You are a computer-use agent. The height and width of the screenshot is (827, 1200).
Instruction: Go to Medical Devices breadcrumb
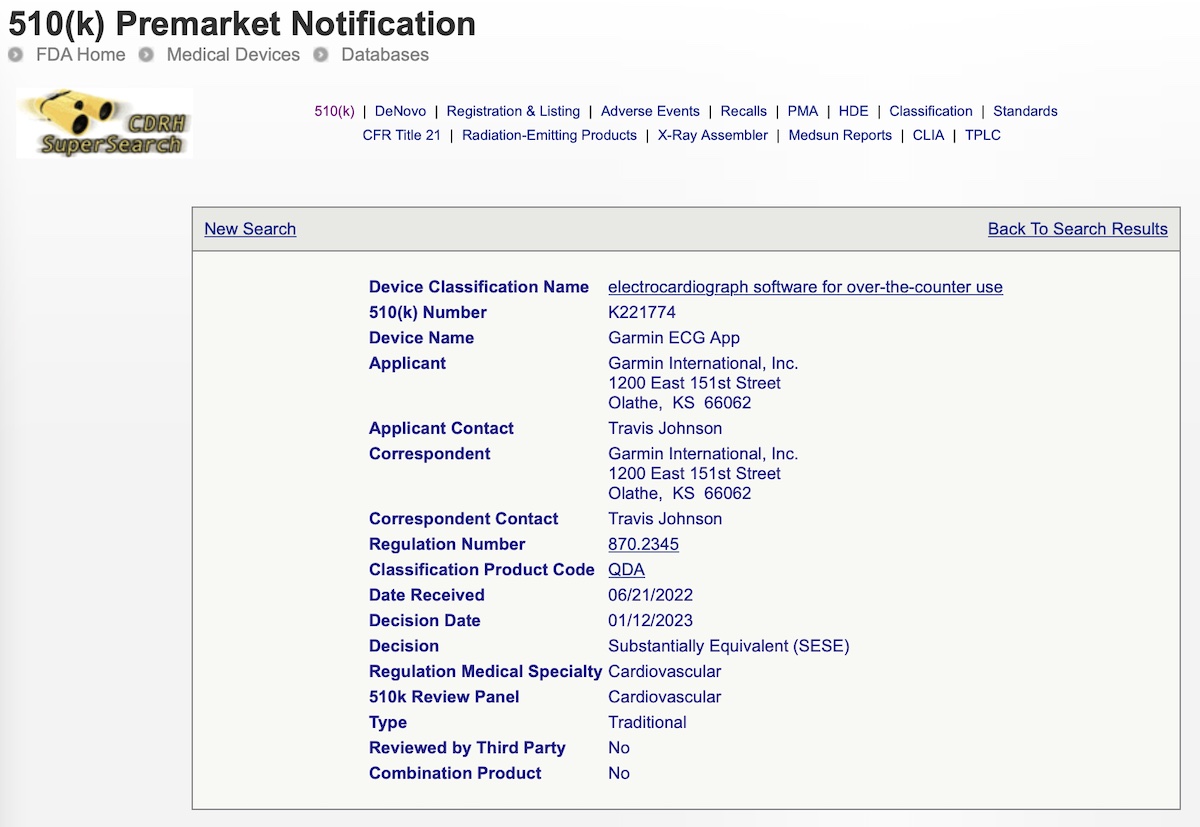point(233,55)
